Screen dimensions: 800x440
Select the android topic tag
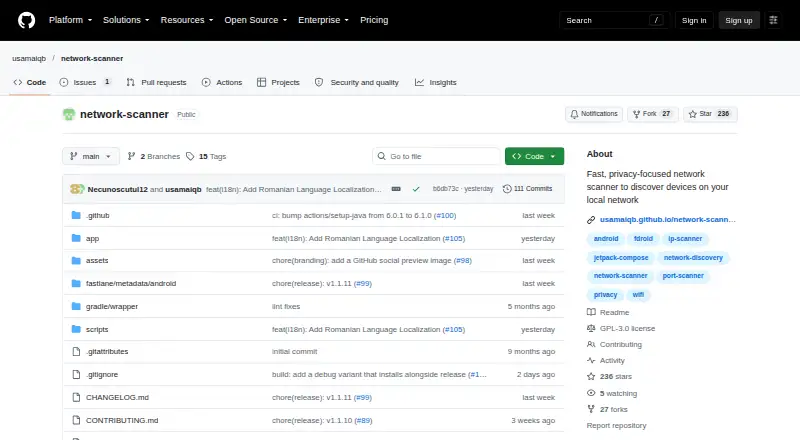606,239
